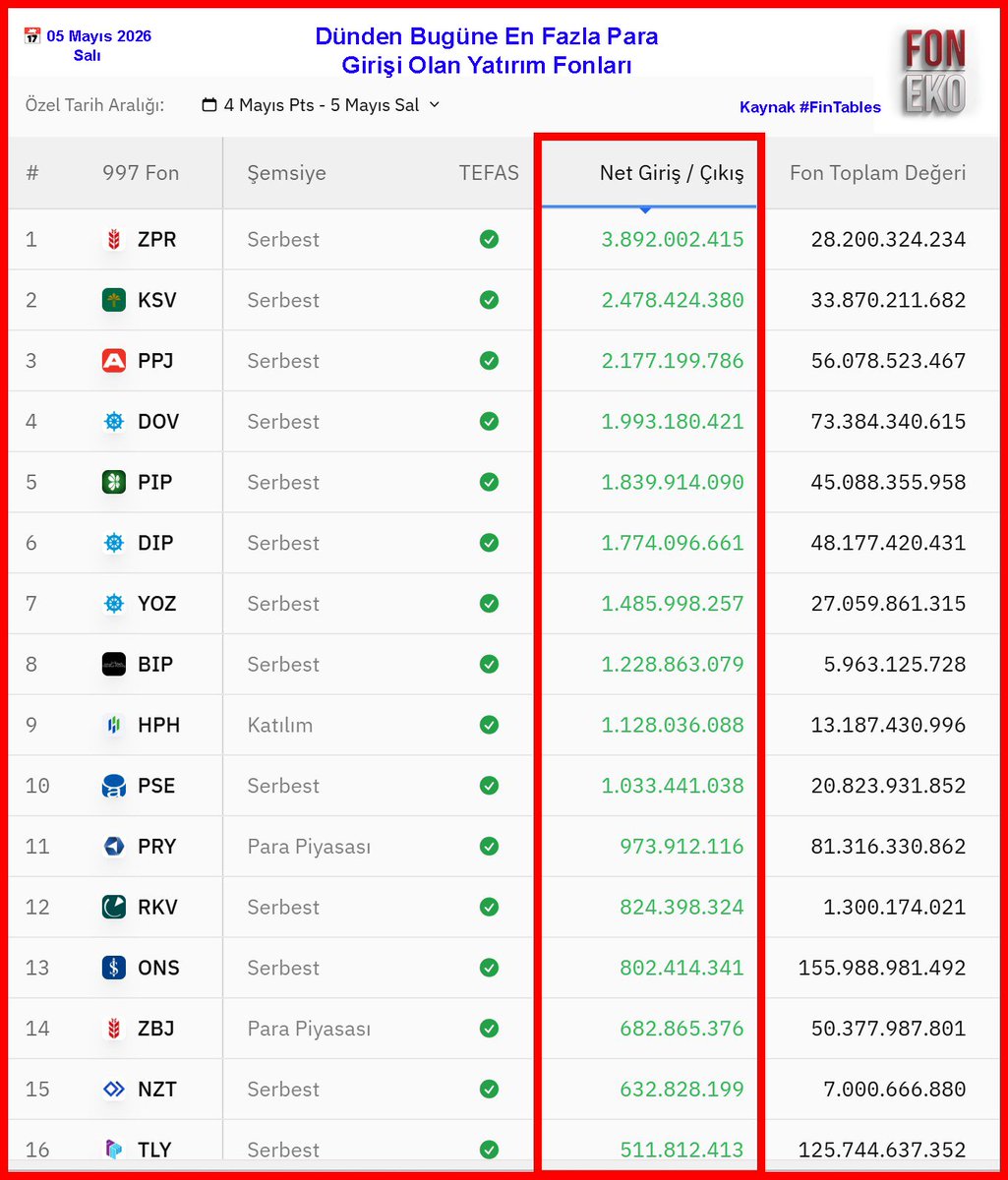Open the ONS fund link
Image resolution: width=1008 pixels, height=1180 pixels.
pos(158,968)
